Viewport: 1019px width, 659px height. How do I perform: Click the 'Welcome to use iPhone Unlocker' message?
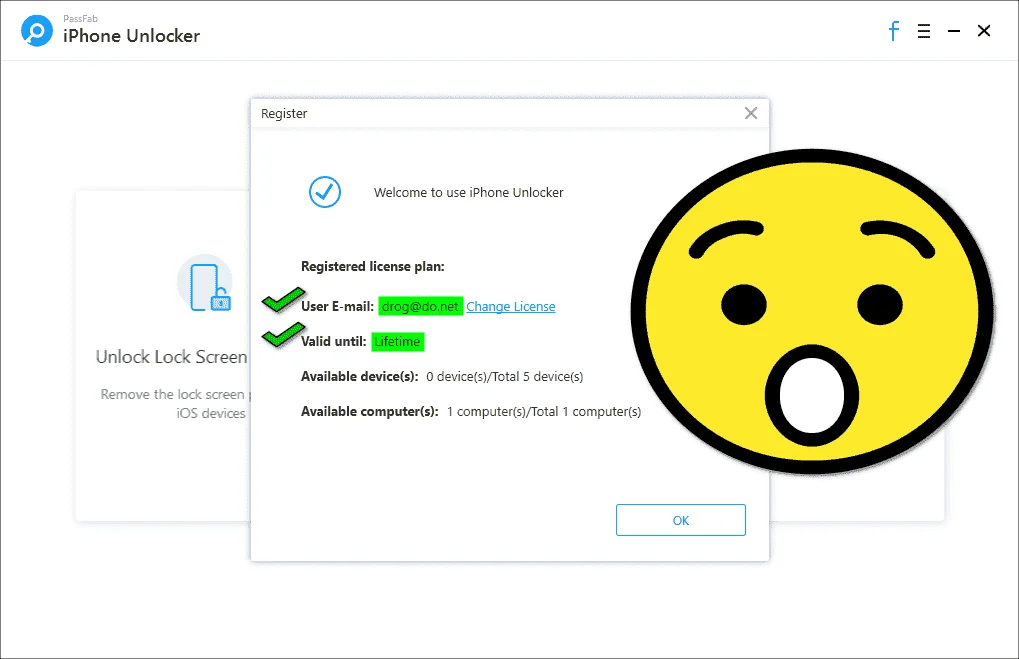469,192
